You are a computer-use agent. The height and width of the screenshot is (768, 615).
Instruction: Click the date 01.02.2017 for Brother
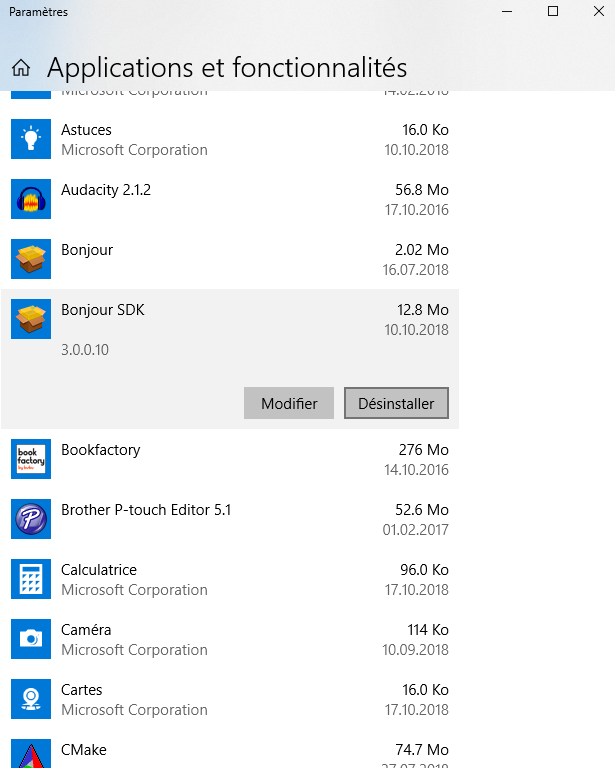[x=416, y=530]
